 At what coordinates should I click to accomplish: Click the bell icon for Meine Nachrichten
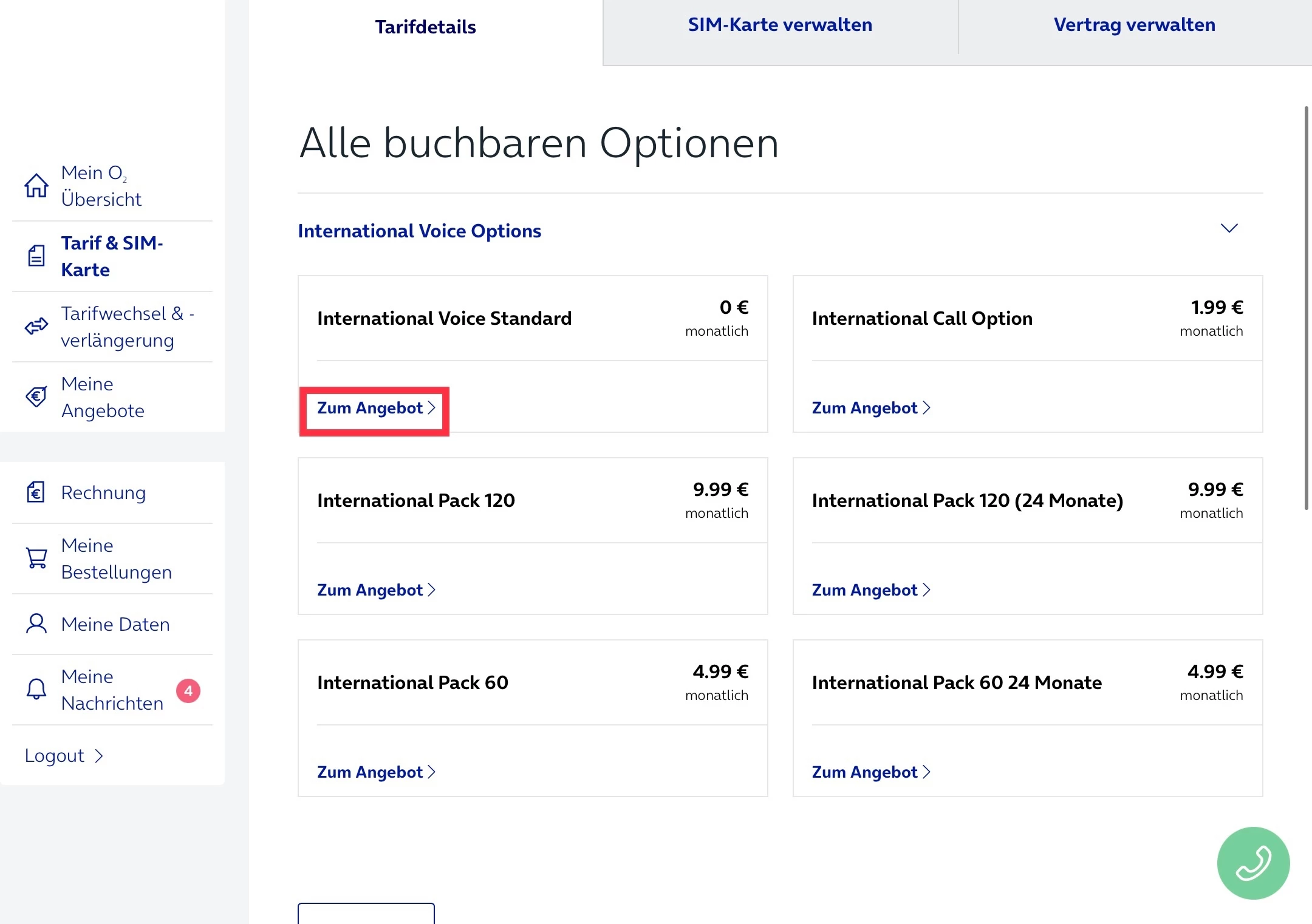coord(36,690)
